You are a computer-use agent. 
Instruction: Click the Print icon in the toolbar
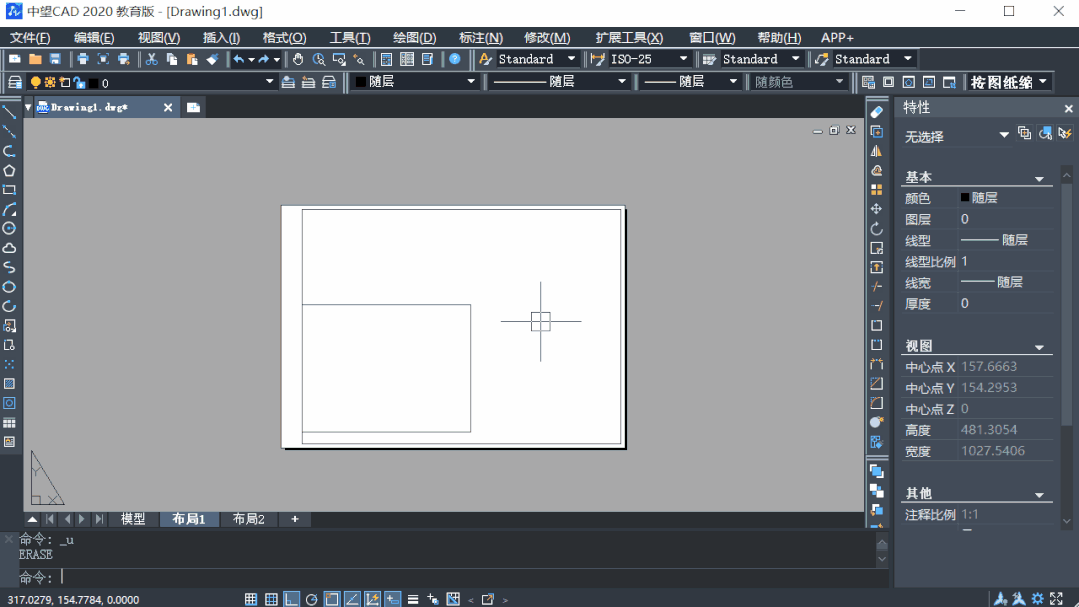click(x=83, y=59)
